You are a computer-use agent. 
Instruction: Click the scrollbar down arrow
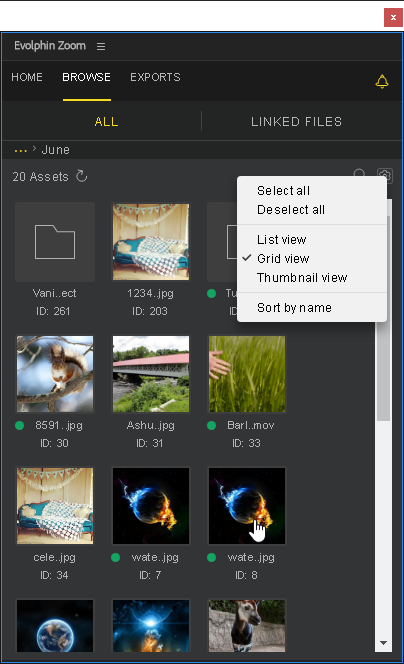[x=383, y=643]
